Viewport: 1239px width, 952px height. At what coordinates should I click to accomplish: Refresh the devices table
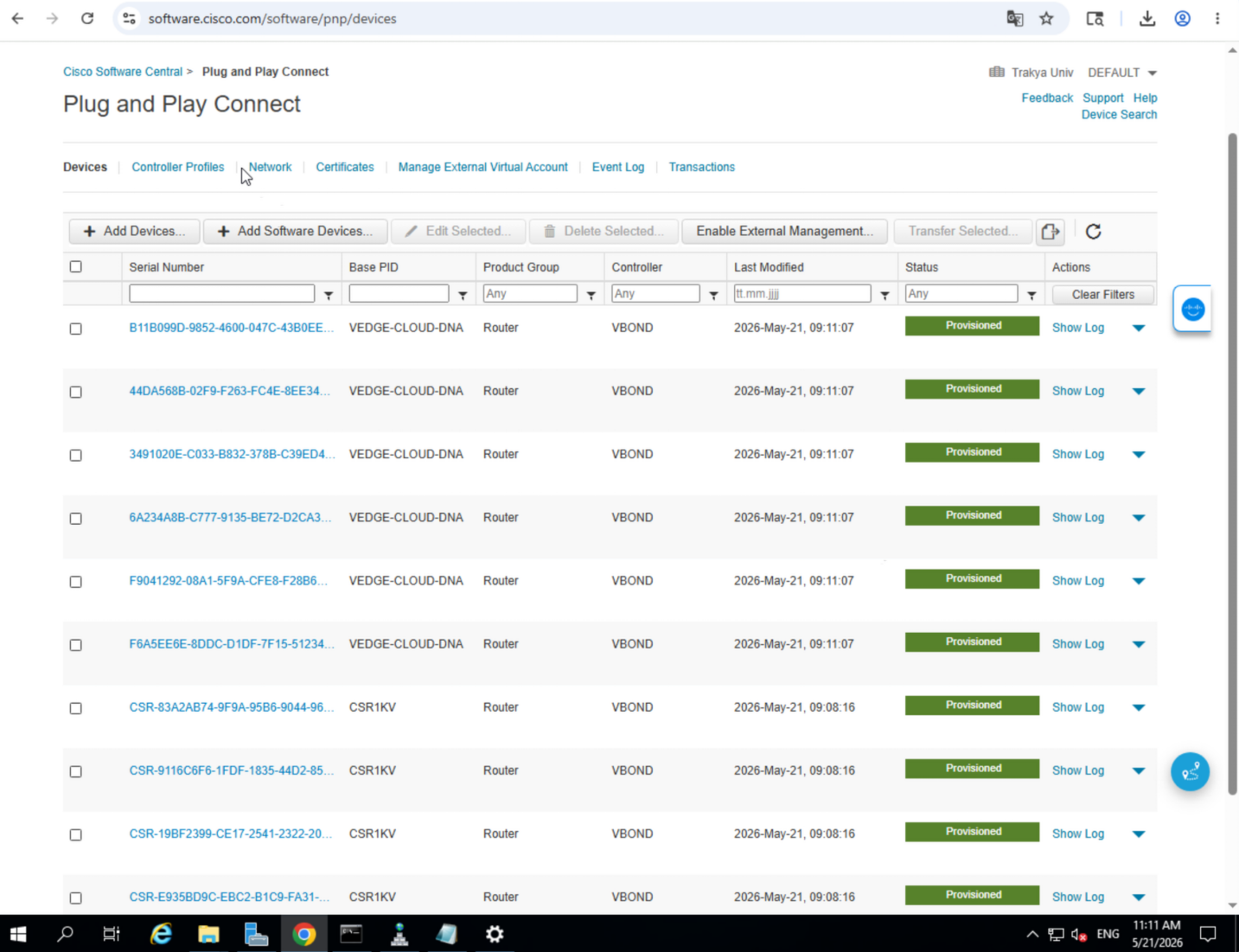[x=1093, y=232]
